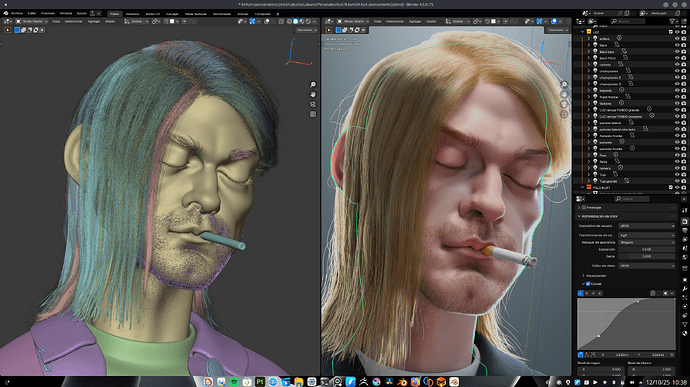Switch to the Sombreado workspace tab

pyautogui.click(x=222, y=14)
